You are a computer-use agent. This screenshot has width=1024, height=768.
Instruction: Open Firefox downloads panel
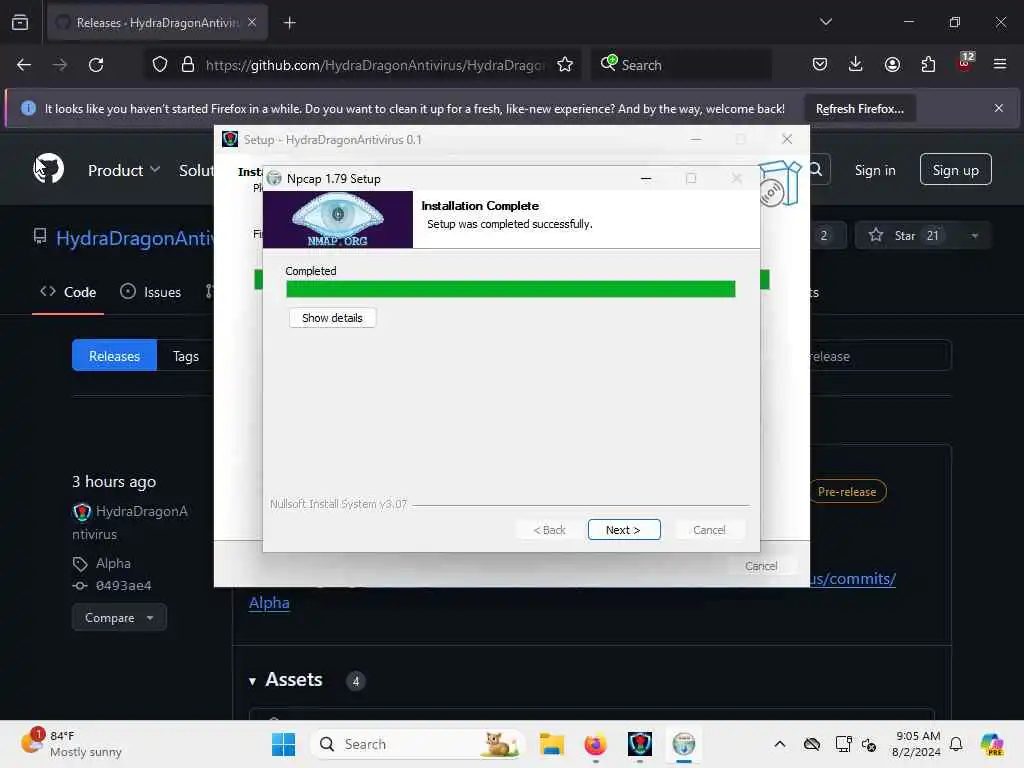point(856,65)
